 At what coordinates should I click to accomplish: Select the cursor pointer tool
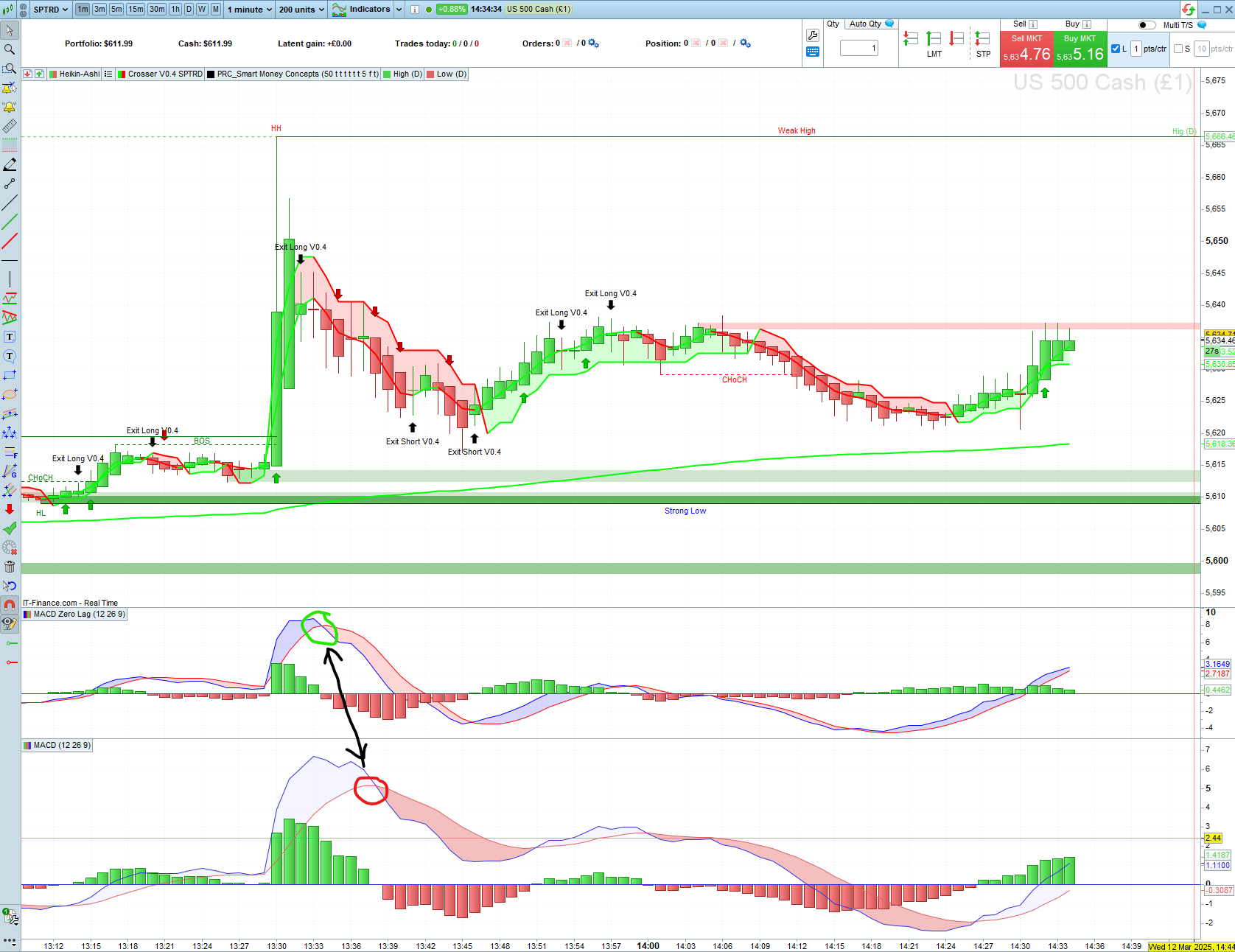coord(10,30)
